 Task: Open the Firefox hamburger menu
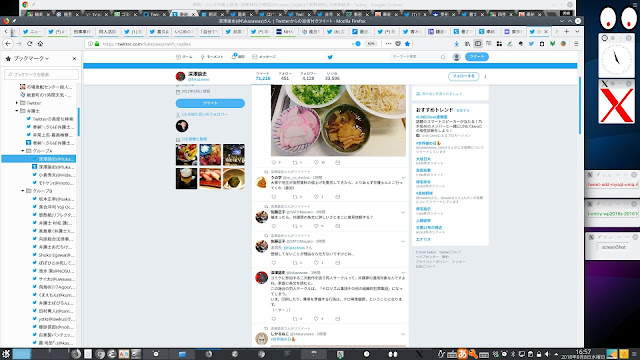point(576,44)
